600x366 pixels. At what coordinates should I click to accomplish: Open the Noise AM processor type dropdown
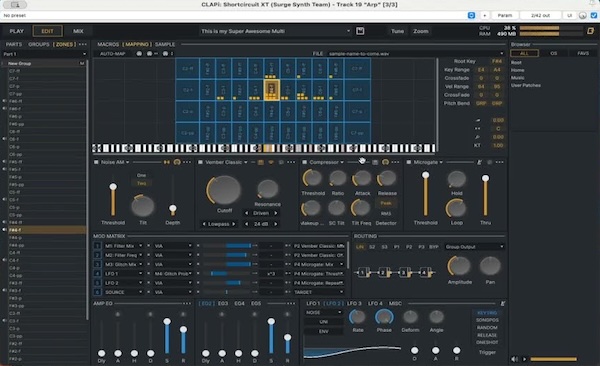(x=115, y=162)
